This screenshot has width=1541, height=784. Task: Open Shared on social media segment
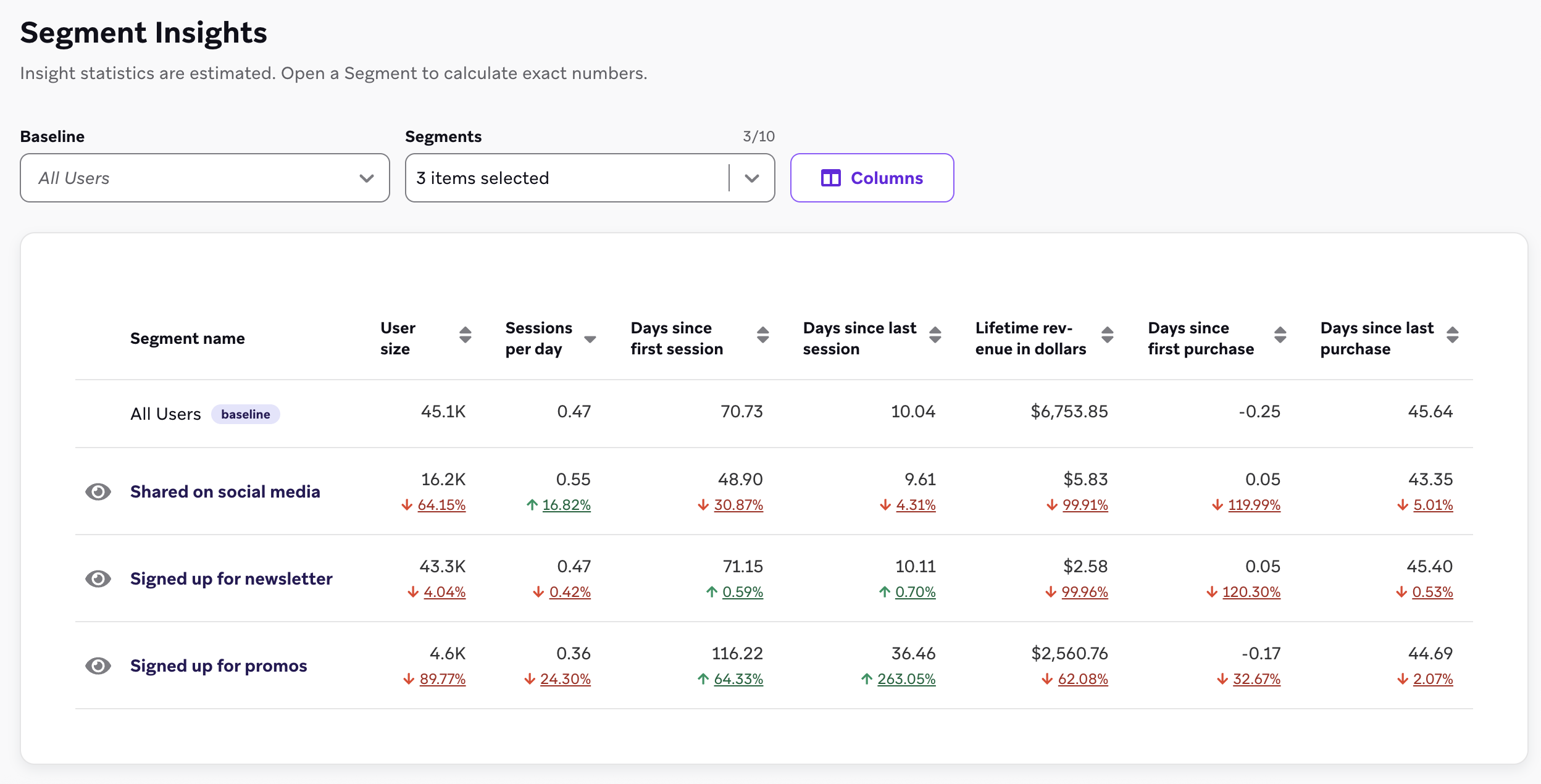coord(225,492)
